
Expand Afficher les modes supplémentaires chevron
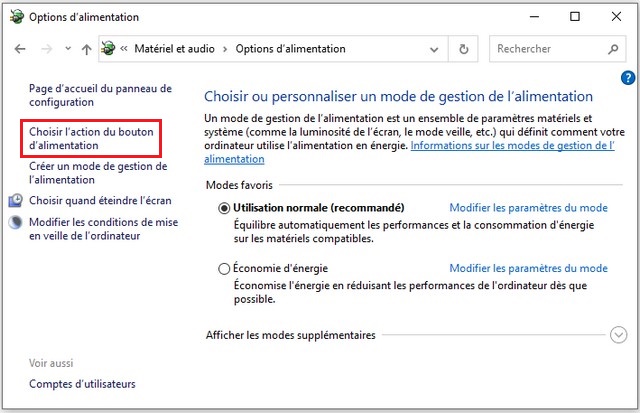click(x=617, y=336)
